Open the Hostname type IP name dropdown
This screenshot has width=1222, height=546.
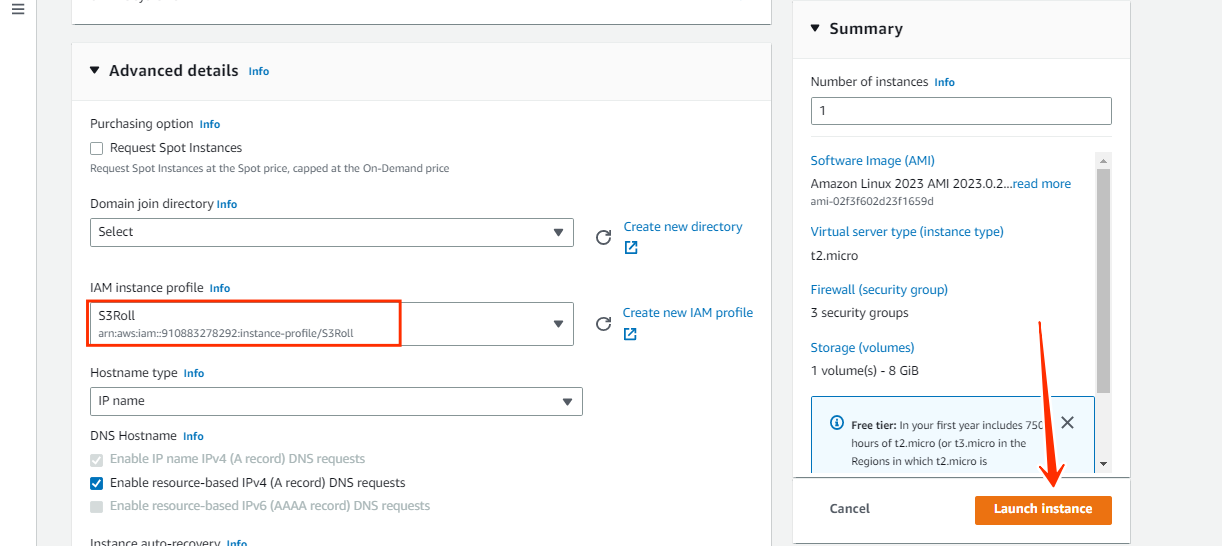[x=336, y=401]
